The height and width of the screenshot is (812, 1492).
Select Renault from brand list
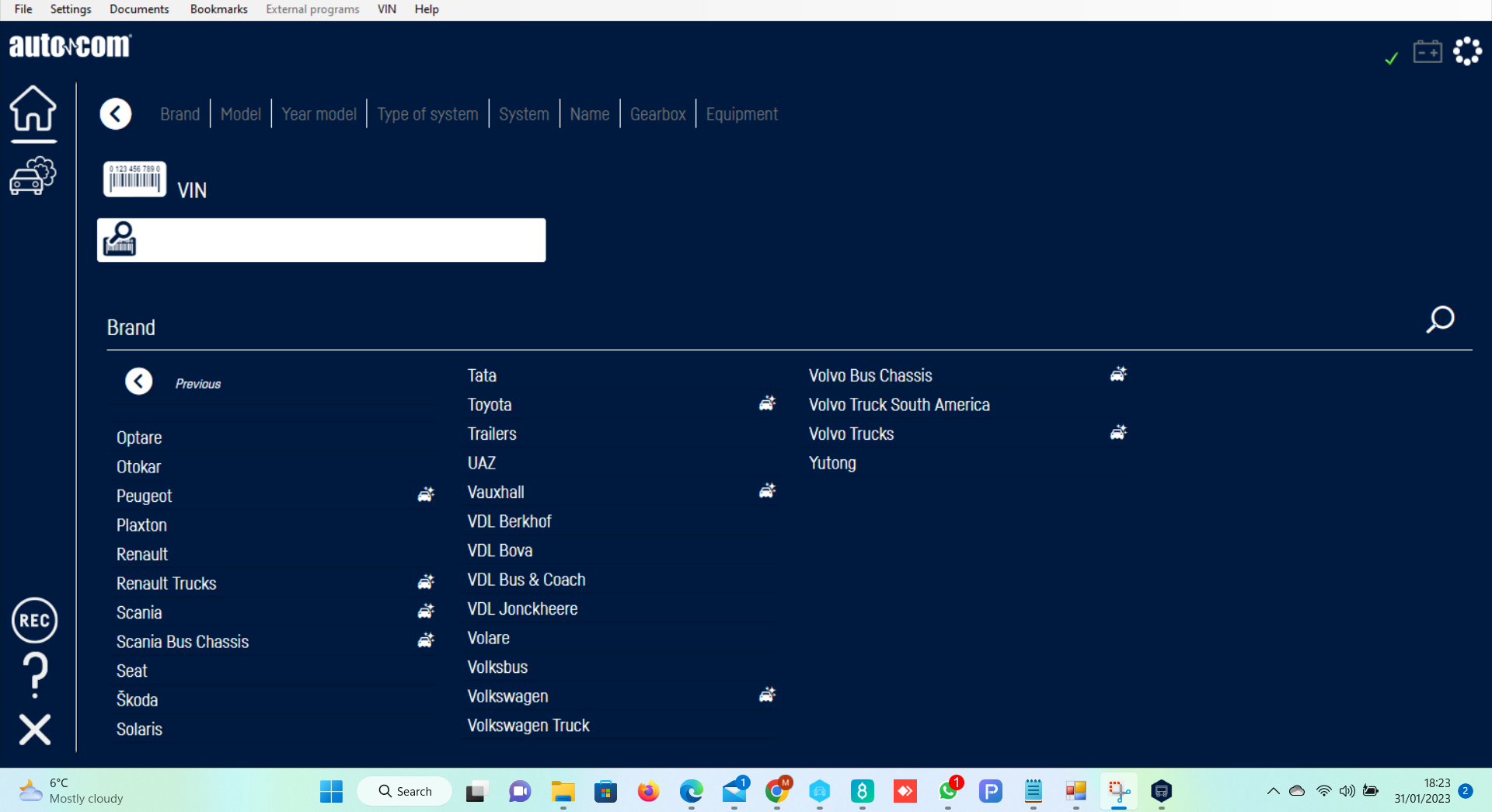pos(142,554)
